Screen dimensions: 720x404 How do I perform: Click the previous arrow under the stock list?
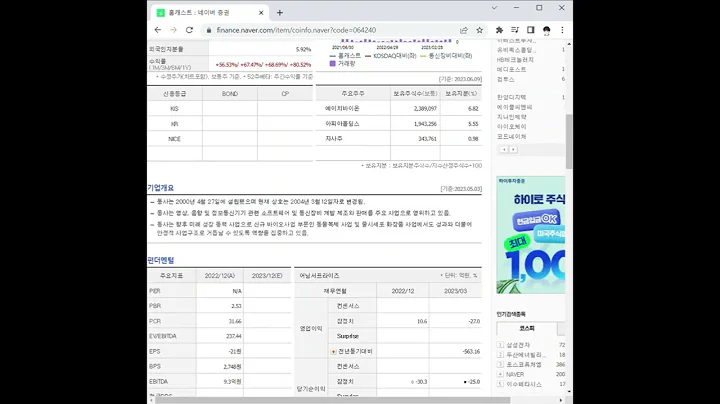point(504,150)
